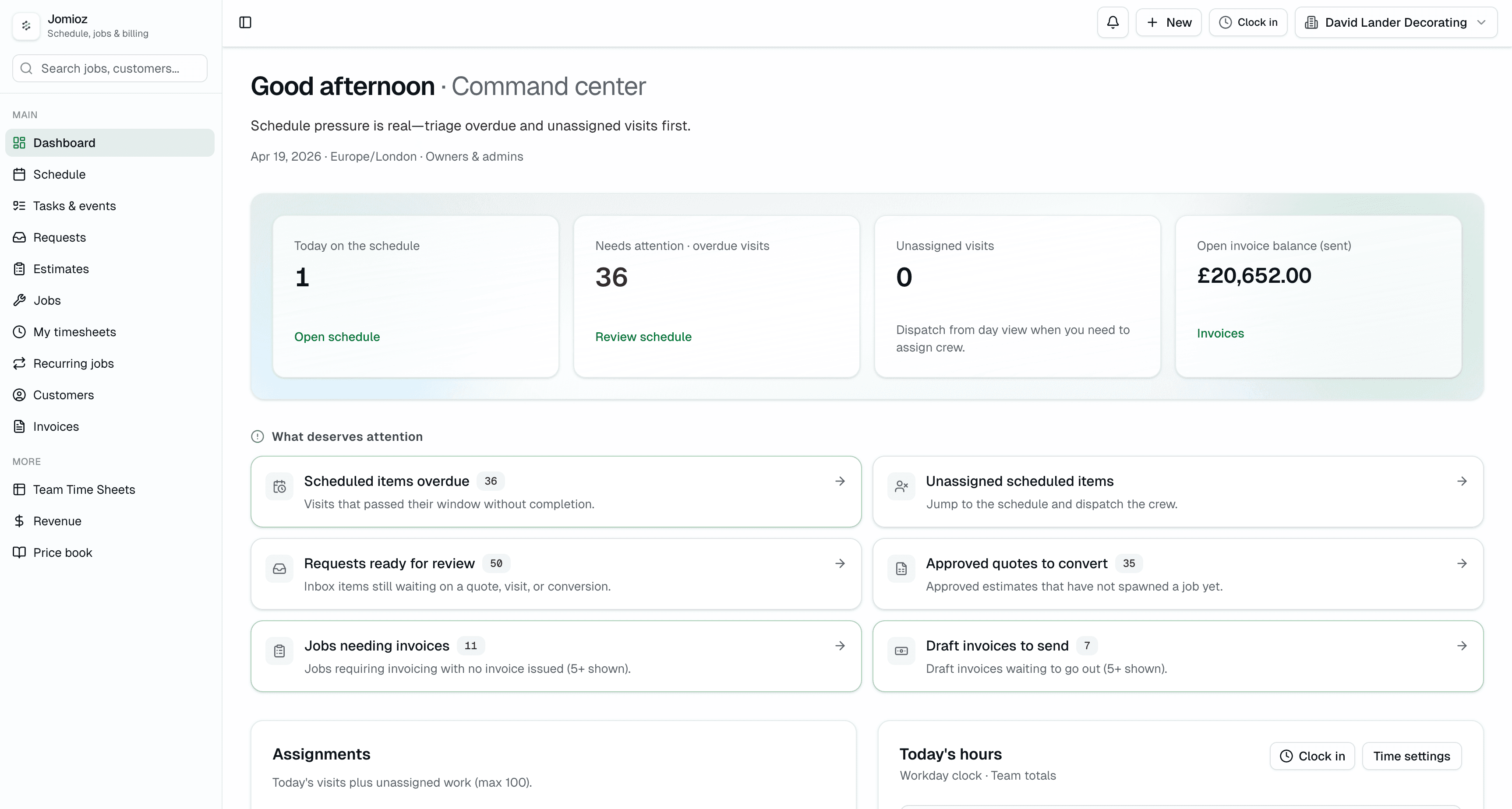Open Time settings
The image size is (1512, 809).
[x=1412, y=756]
